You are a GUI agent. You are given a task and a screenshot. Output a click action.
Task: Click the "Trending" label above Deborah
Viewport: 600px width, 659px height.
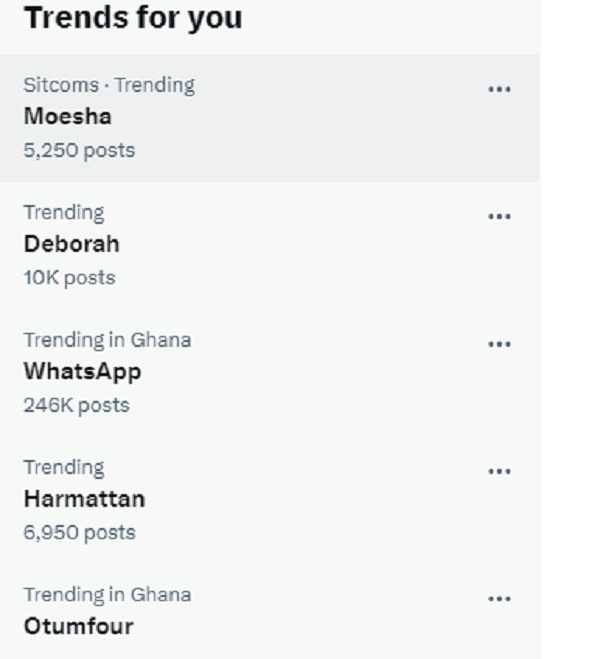(63, 212)
